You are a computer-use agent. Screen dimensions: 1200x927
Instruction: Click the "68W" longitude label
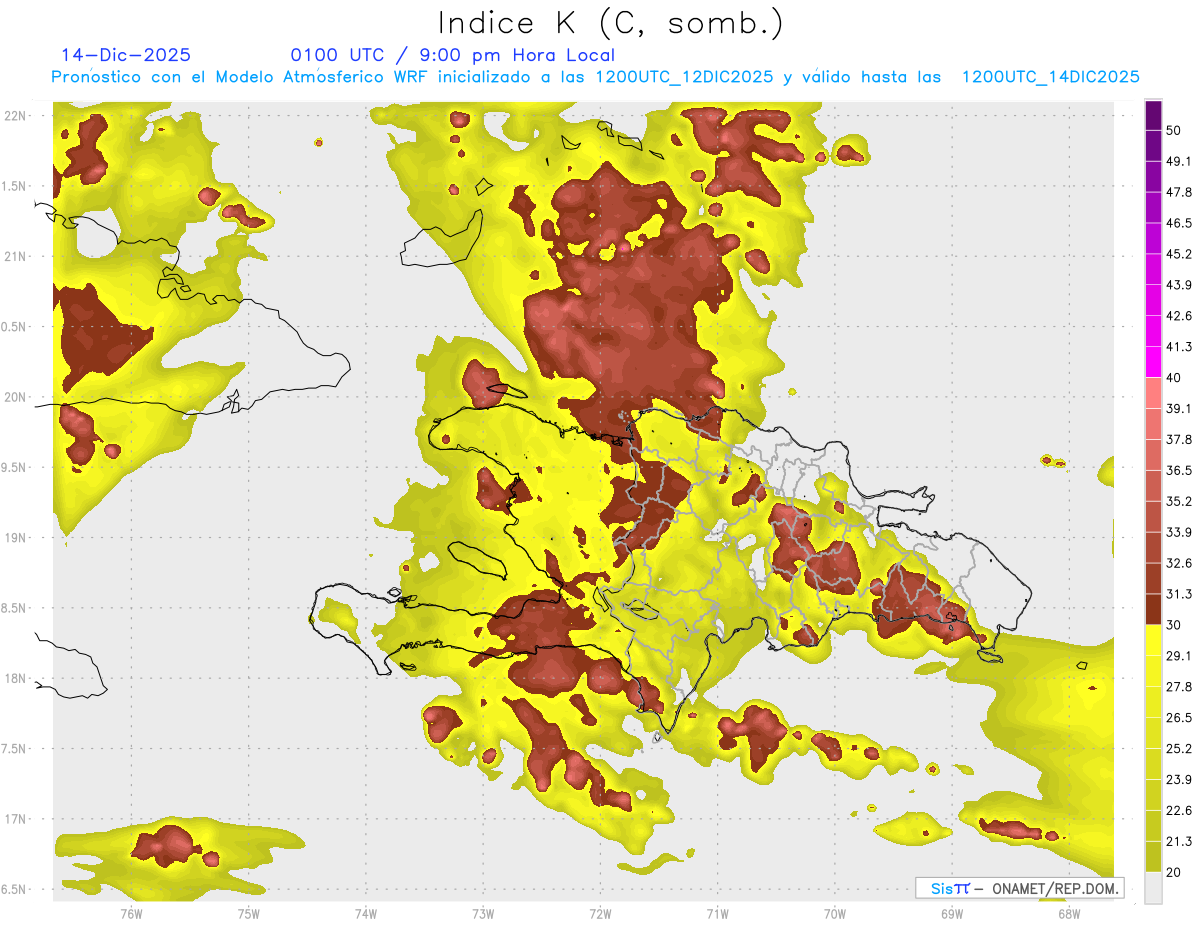click(1069, 914)
